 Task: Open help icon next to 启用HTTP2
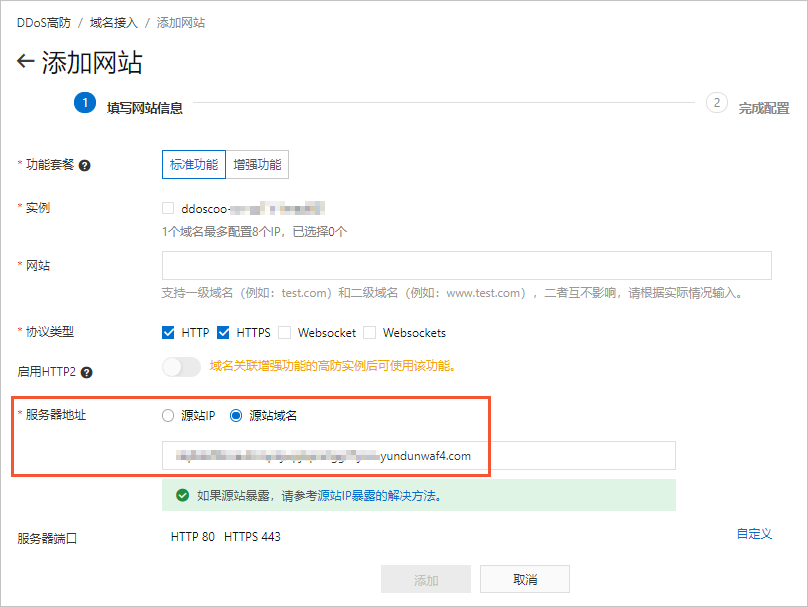point(87,373)
